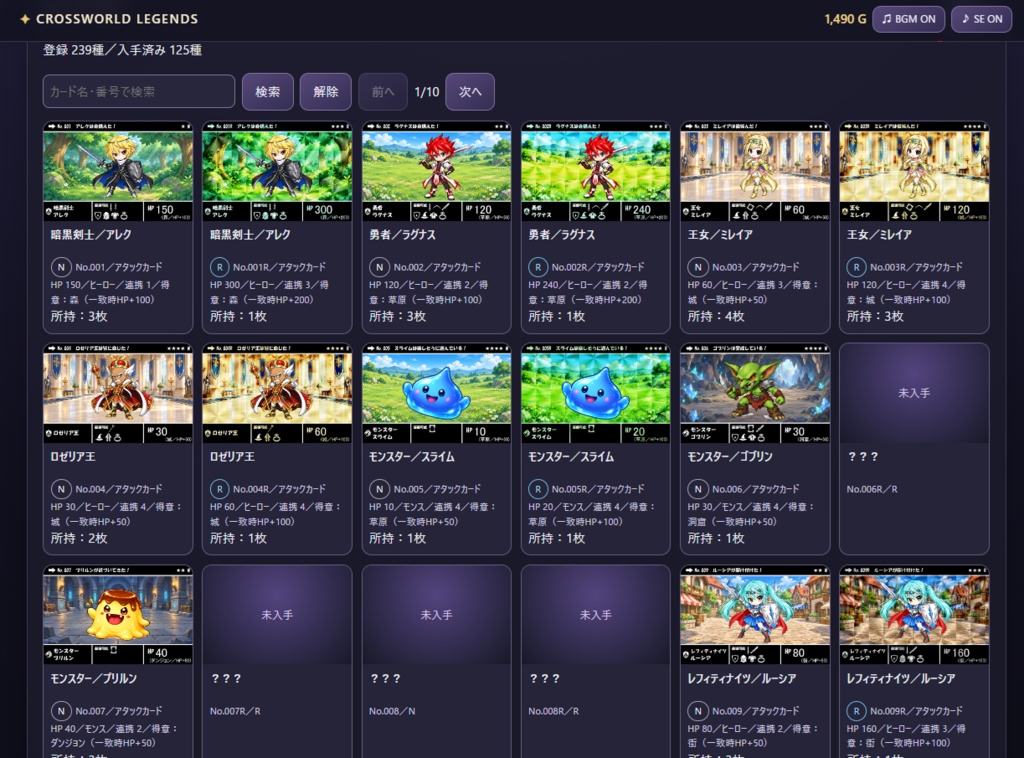
Task: Click the N rarity badge for No.007
Action: click(x=61, y=711)
